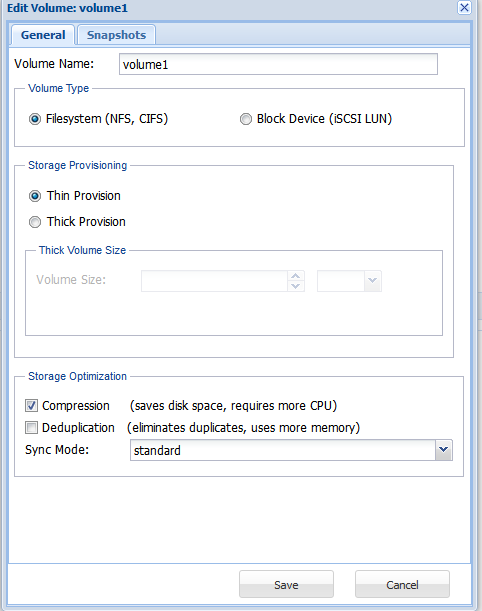Viewport: 482px width, 611px height.
Task: Close the Edit Volume dialog
Action: coord(464,8)
